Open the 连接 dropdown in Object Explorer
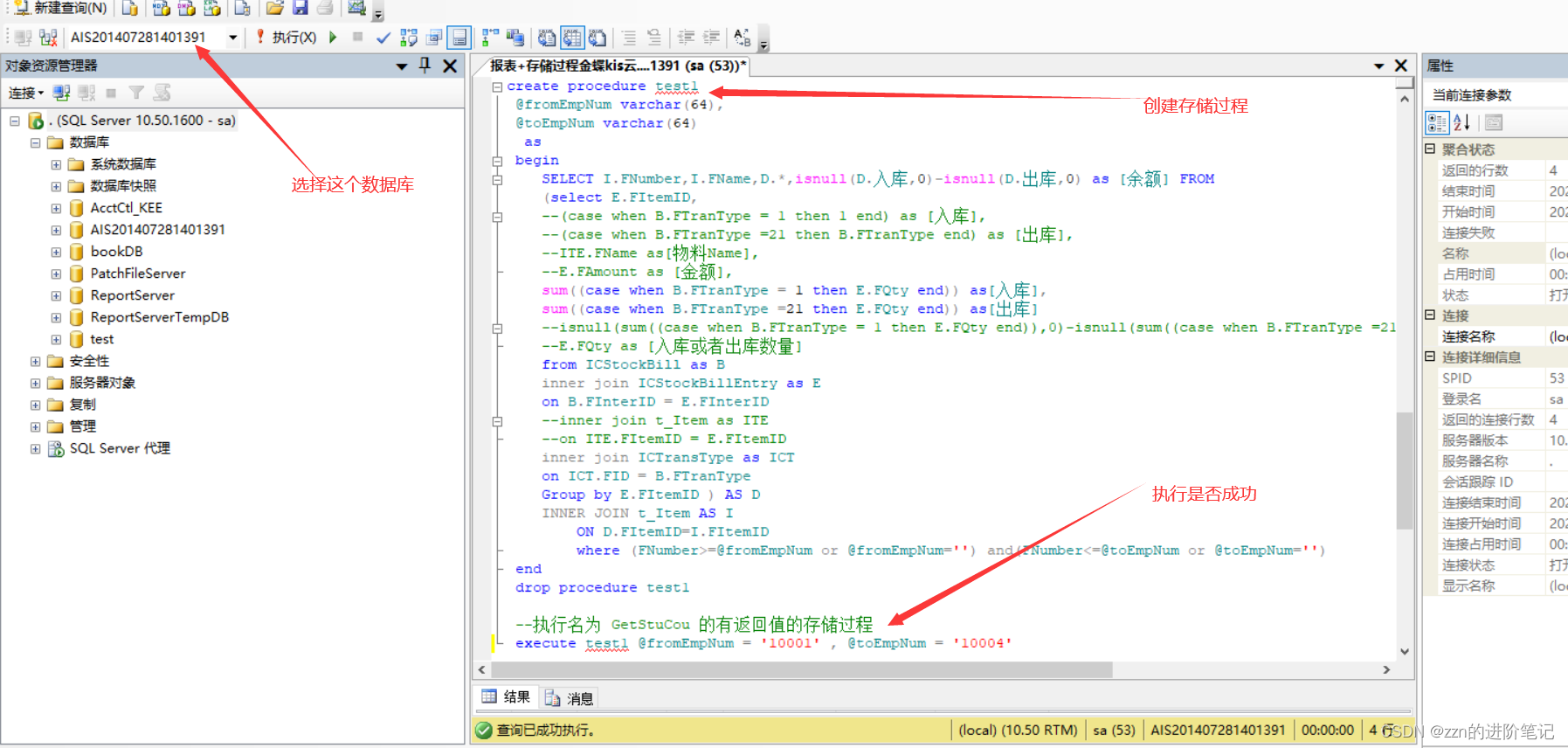1568x748 pixels. pyautogui.click(x=26, y=93)
